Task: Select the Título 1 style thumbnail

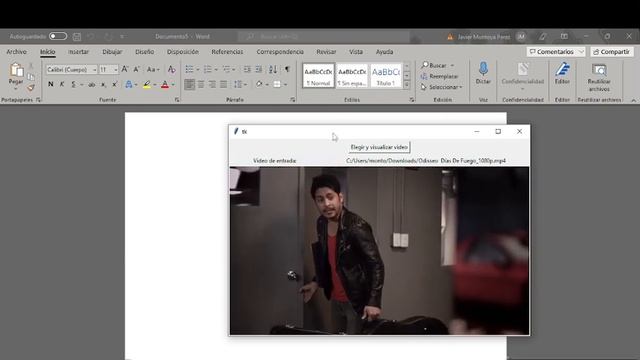Action: point(385,76)
